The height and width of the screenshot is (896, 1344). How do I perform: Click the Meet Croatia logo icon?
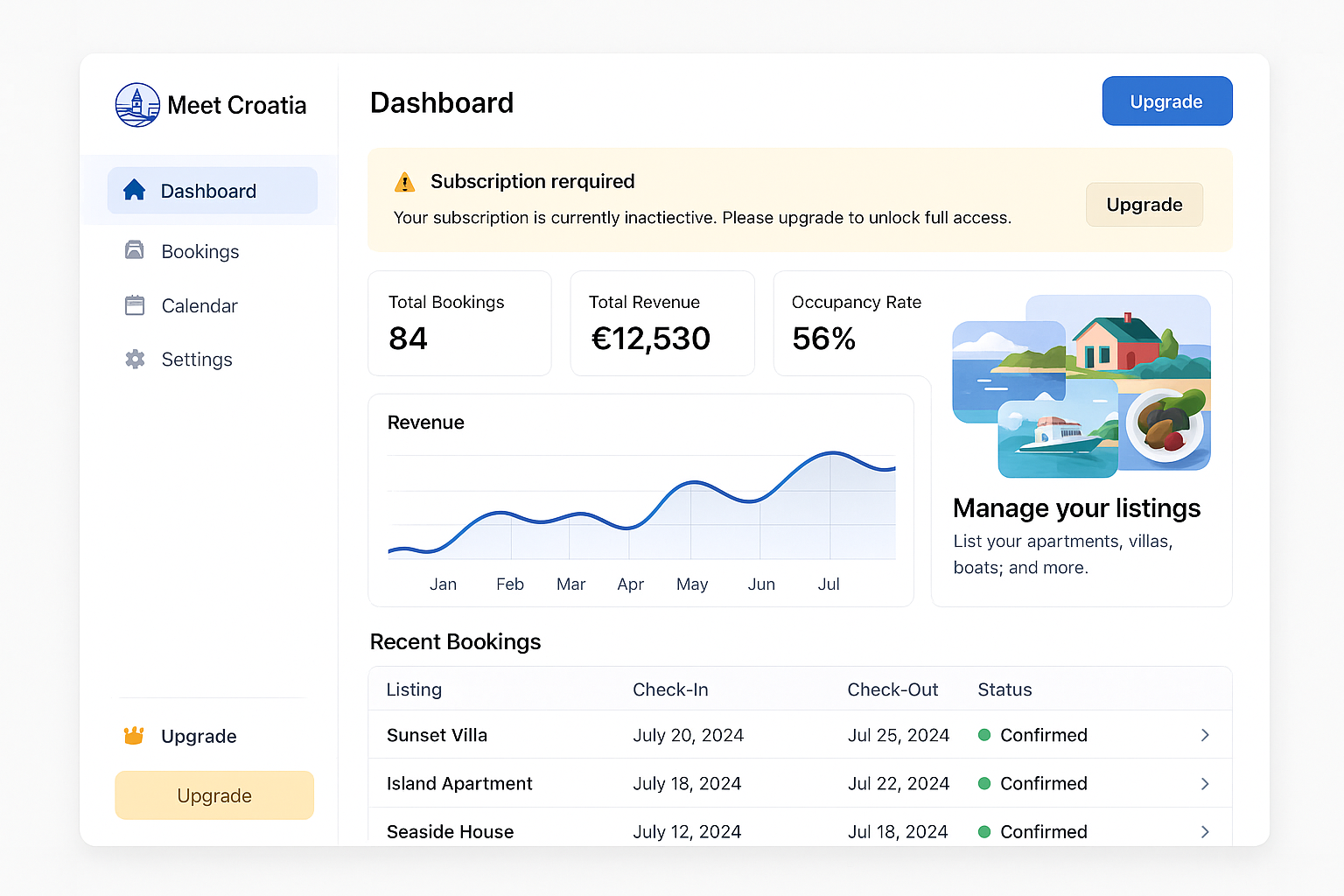[137, 105]
